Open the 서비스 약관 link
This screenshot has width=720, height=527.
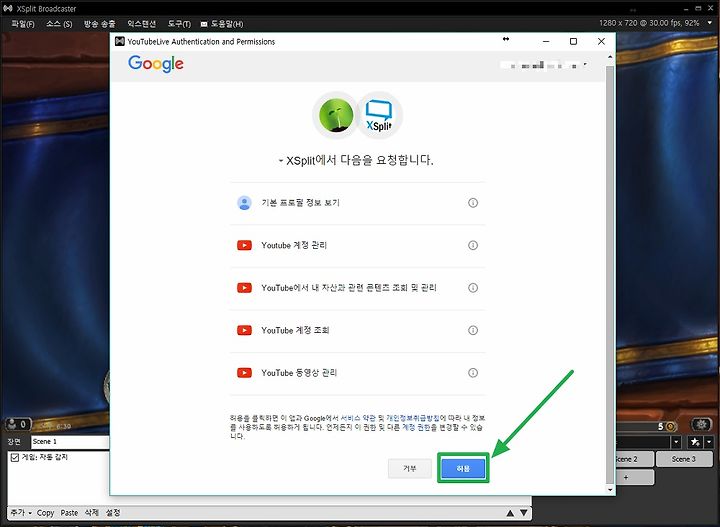[358, 418]
